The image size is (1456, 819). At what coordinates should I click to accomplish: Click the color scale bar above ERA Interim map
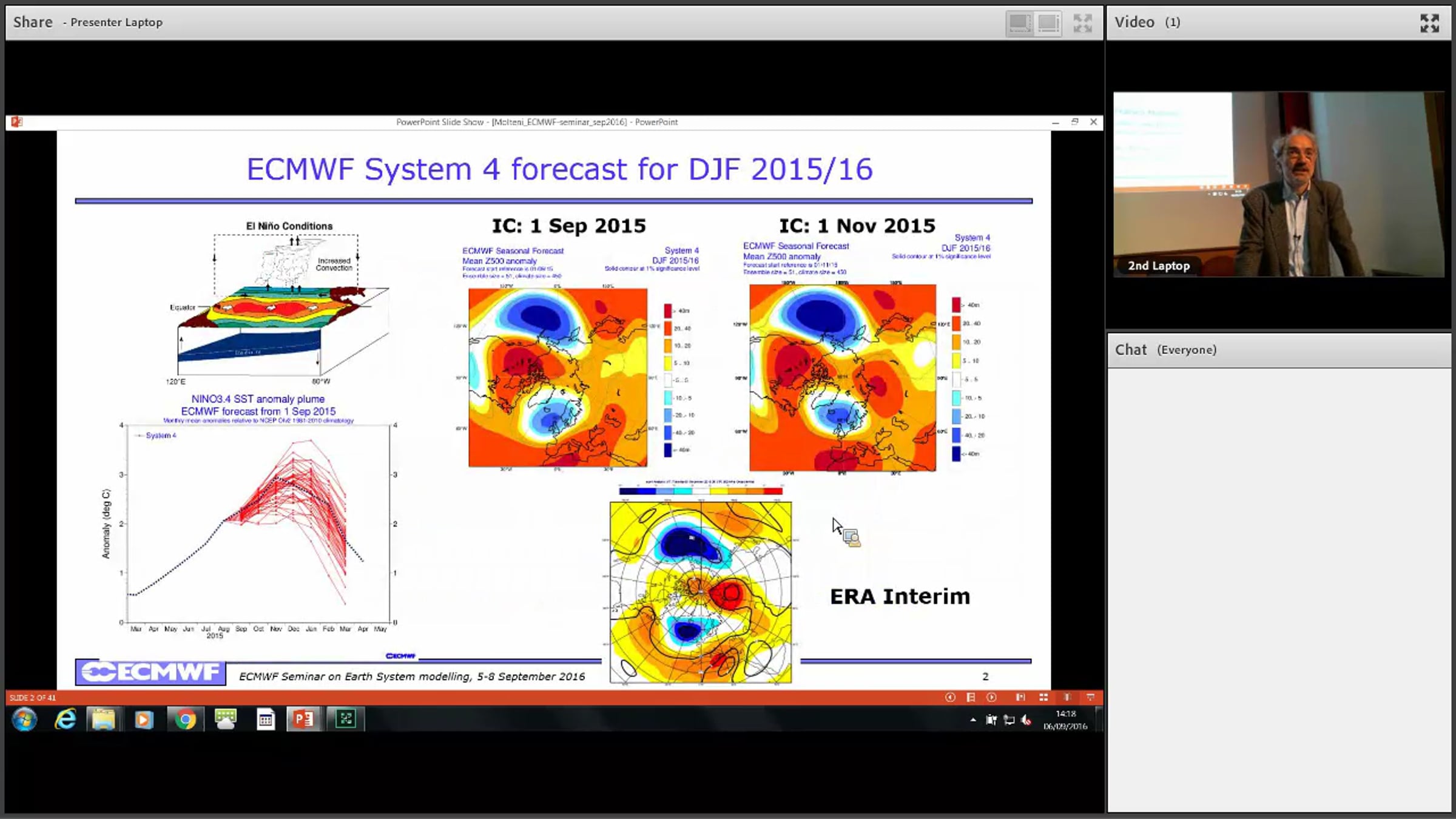click(700, 491)
